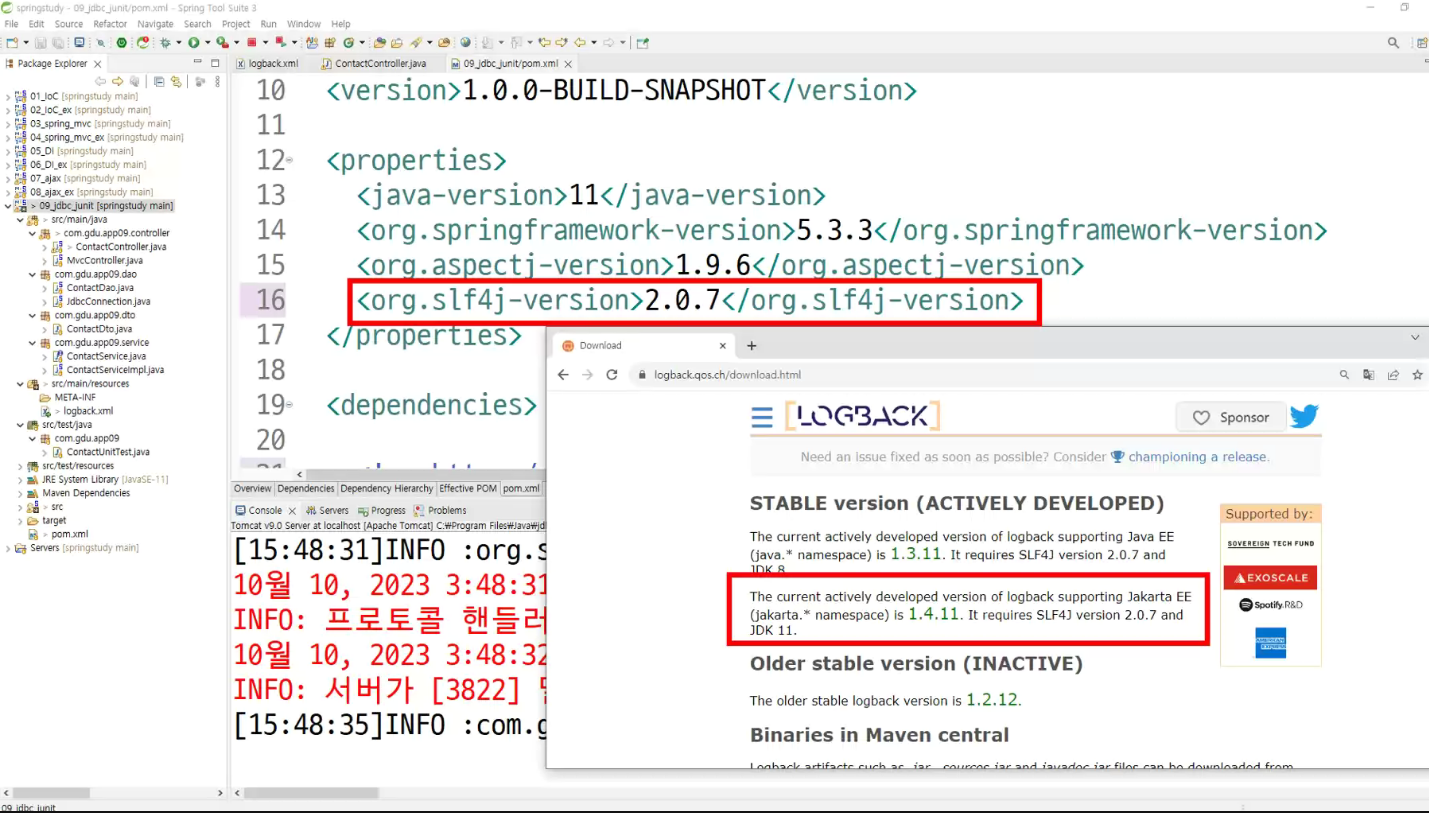Click Package Explorer view menu dots icon
Image resolution: width=1429 pixels, height=813 pixels.
coord(217,82)
